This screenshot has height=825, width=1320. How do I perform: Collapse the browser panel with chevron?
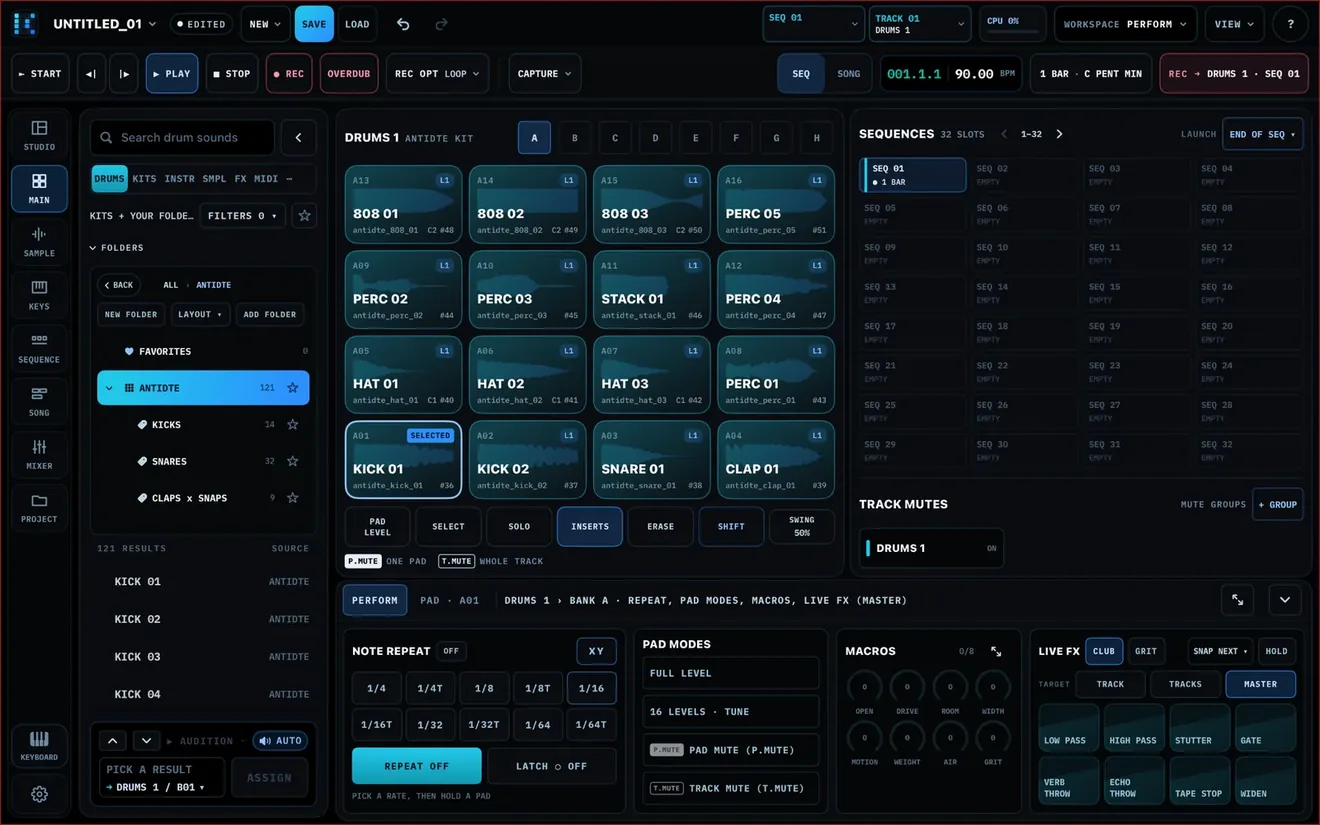(298, 137)
